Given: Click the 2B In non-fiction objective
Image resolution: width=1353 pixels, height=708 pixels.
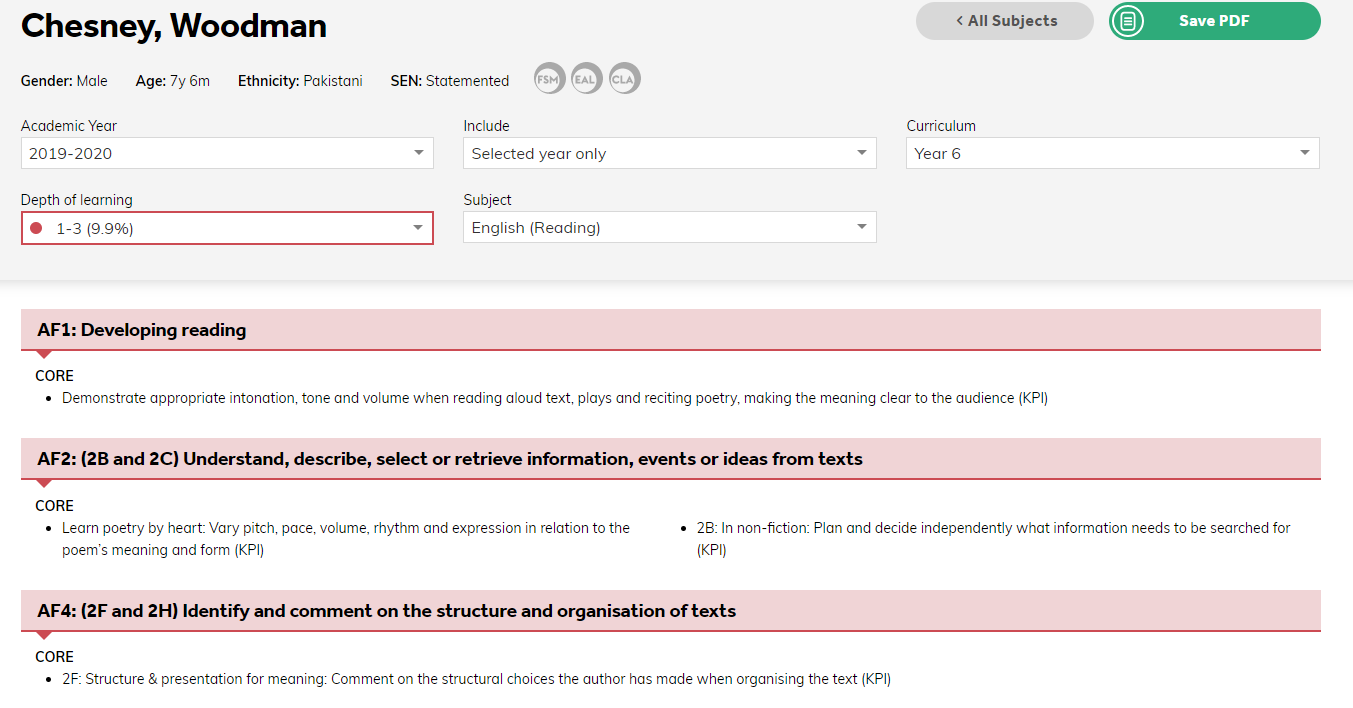Looking at the screenshot, I should click(994, 539).
